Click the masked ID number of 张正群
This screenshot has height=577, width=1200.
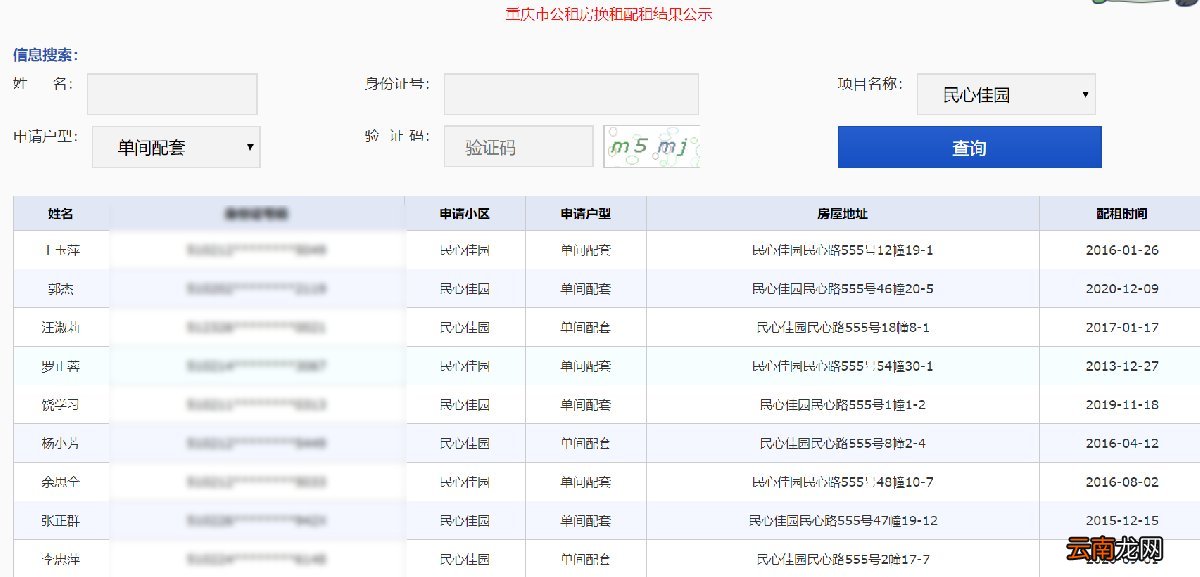click(256, 520)
